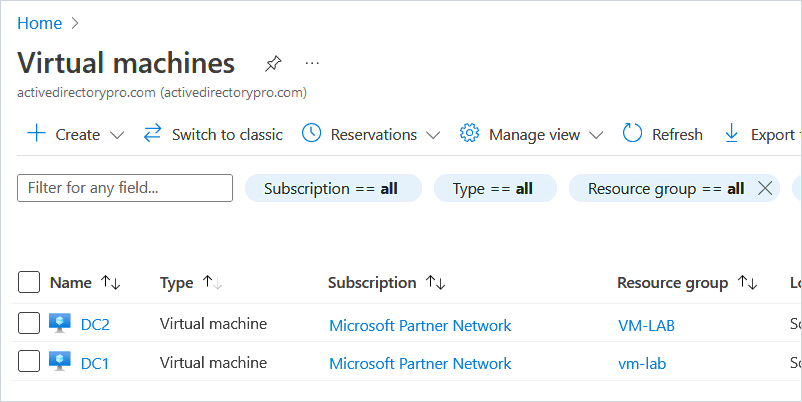
Task: Click the Subscription column header text
Action: coord(372,282)
